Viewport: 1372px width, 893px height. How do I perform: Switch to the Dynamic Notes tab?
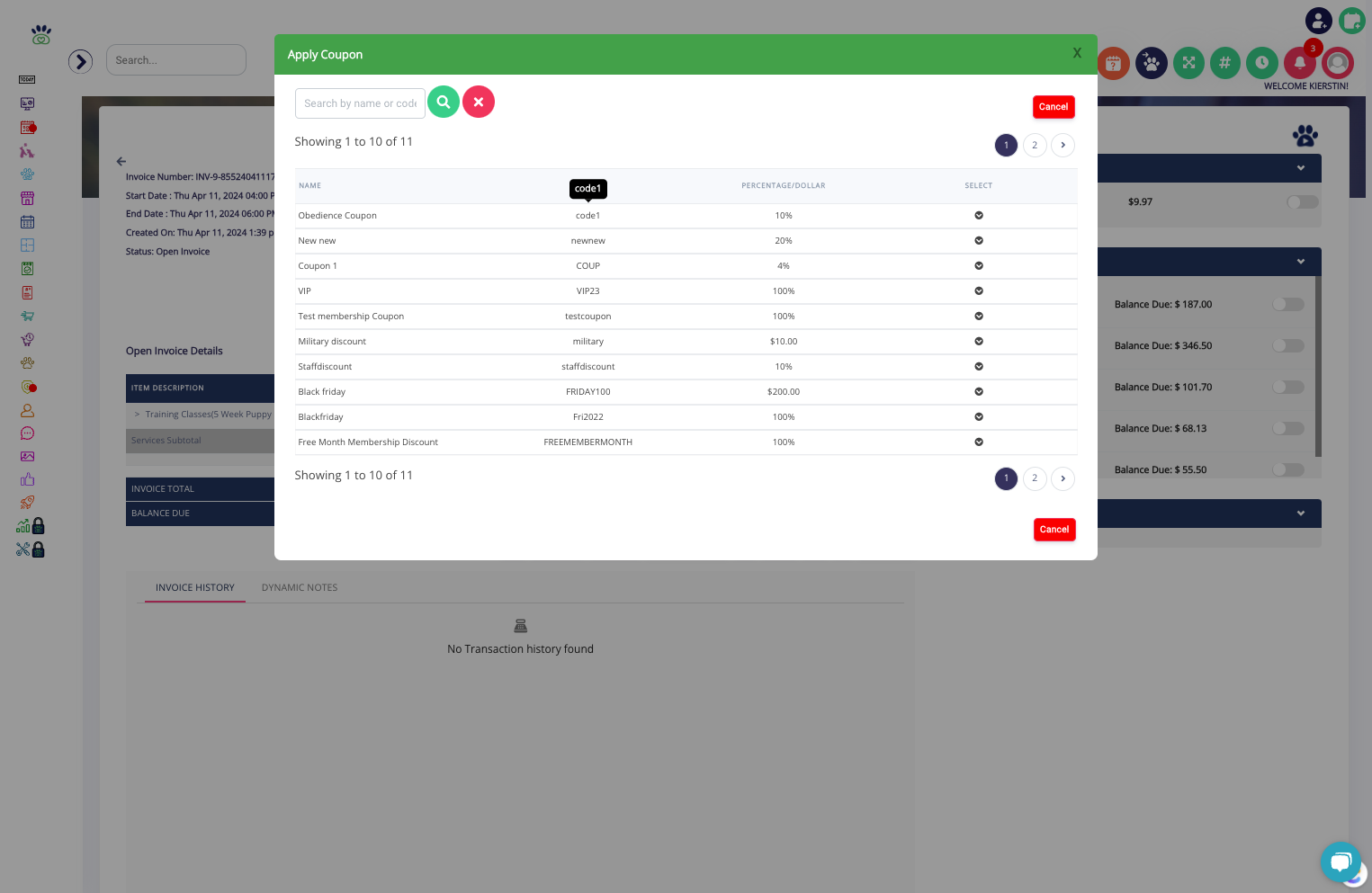[300, 588]
